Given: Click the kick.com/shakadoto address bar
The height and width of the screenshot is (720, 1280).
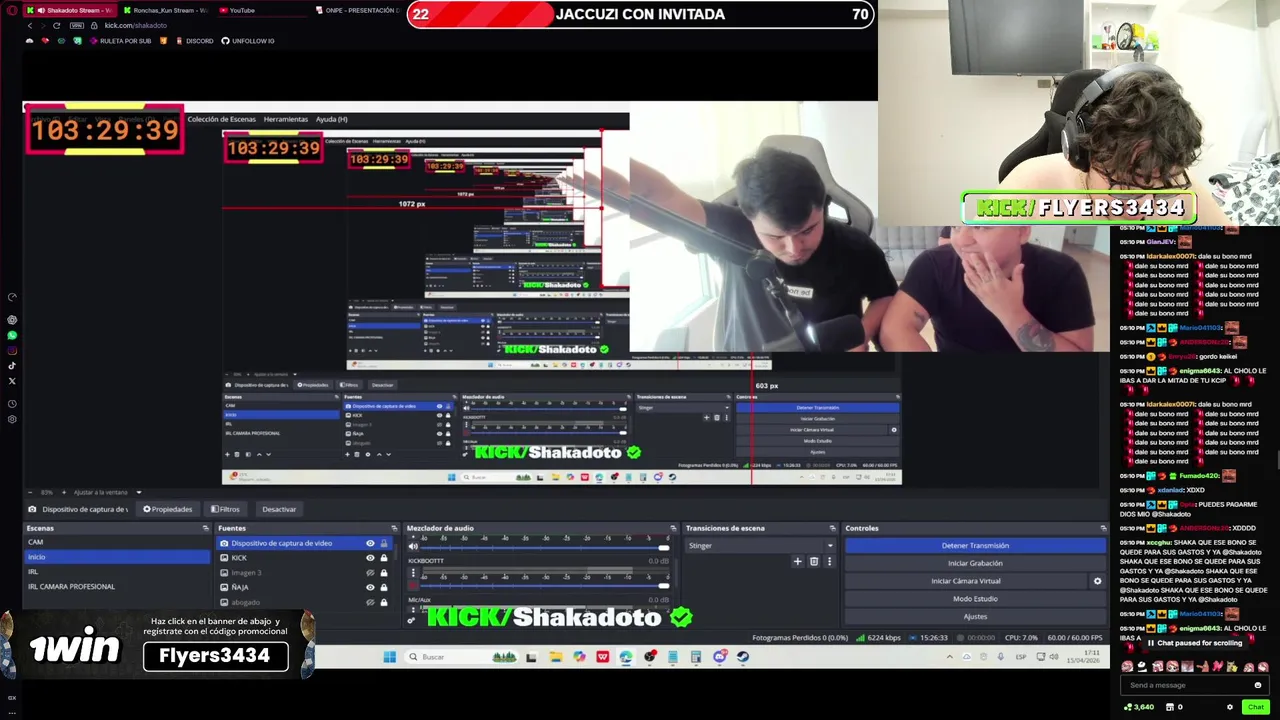Looking at the screenshot, I should (x=136, y=25).
